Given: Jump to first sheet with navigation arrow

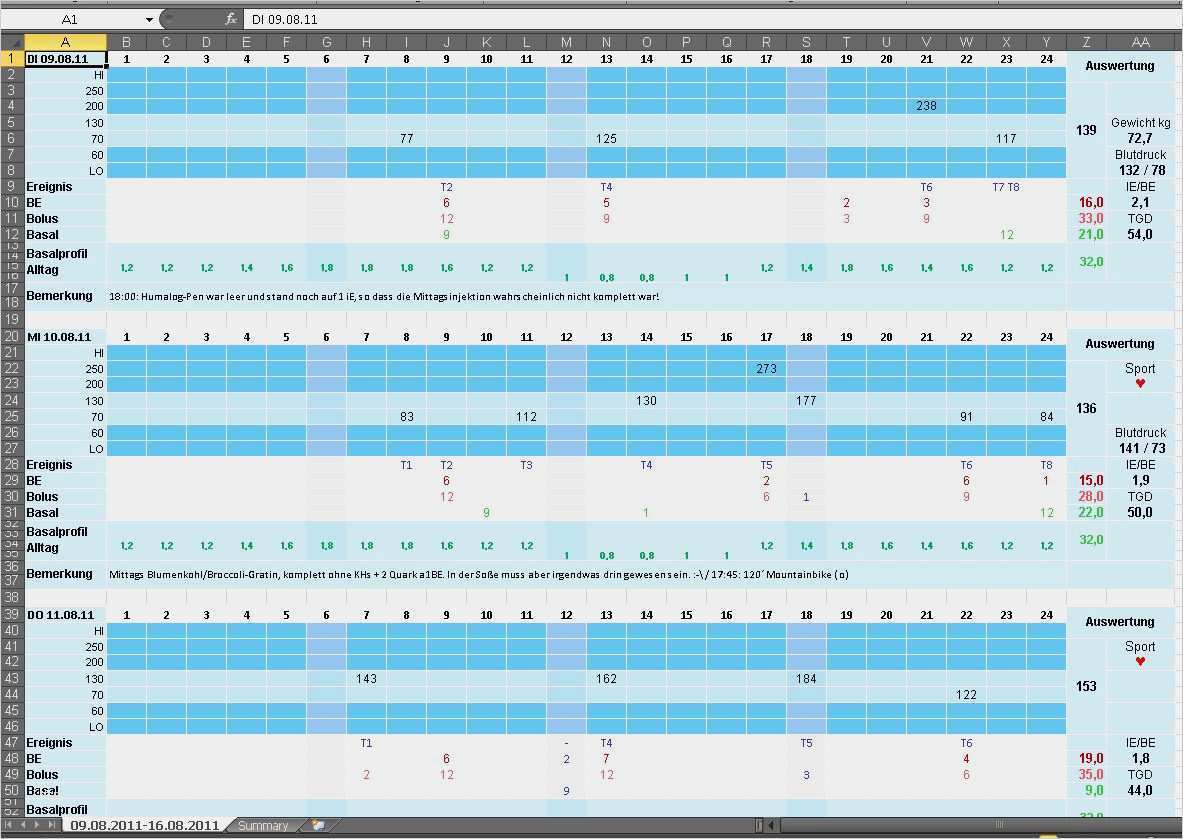Looking at the screenshot, I should (x=10, y=825).
